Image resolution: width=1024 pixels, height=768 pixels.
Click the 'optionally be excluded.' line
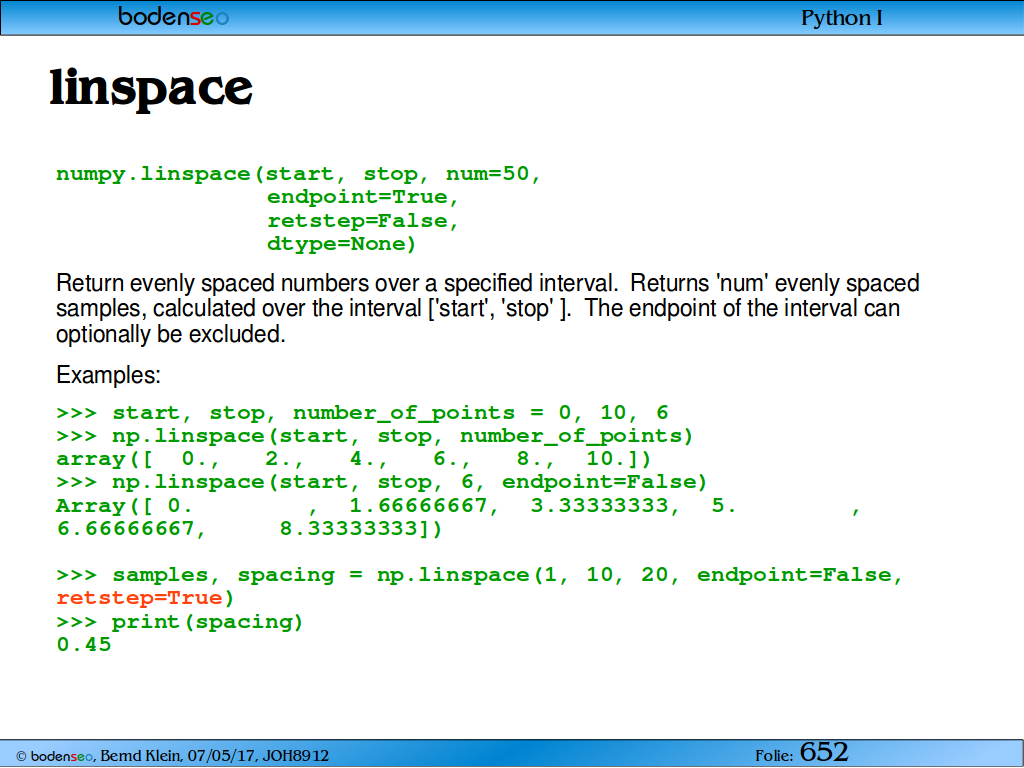click(171, 334)
